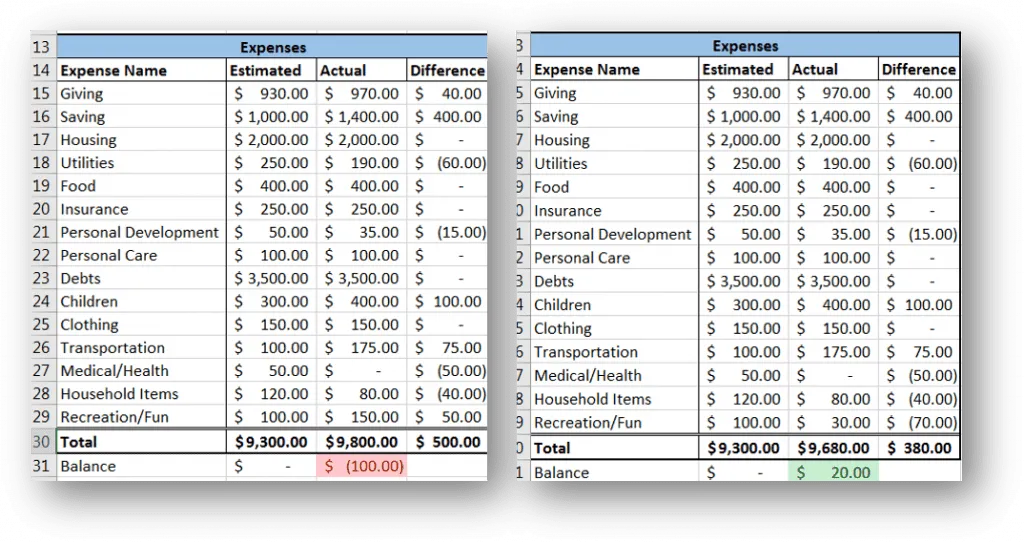Select Estimated total $9,300.00 in left table

[271, 442]
